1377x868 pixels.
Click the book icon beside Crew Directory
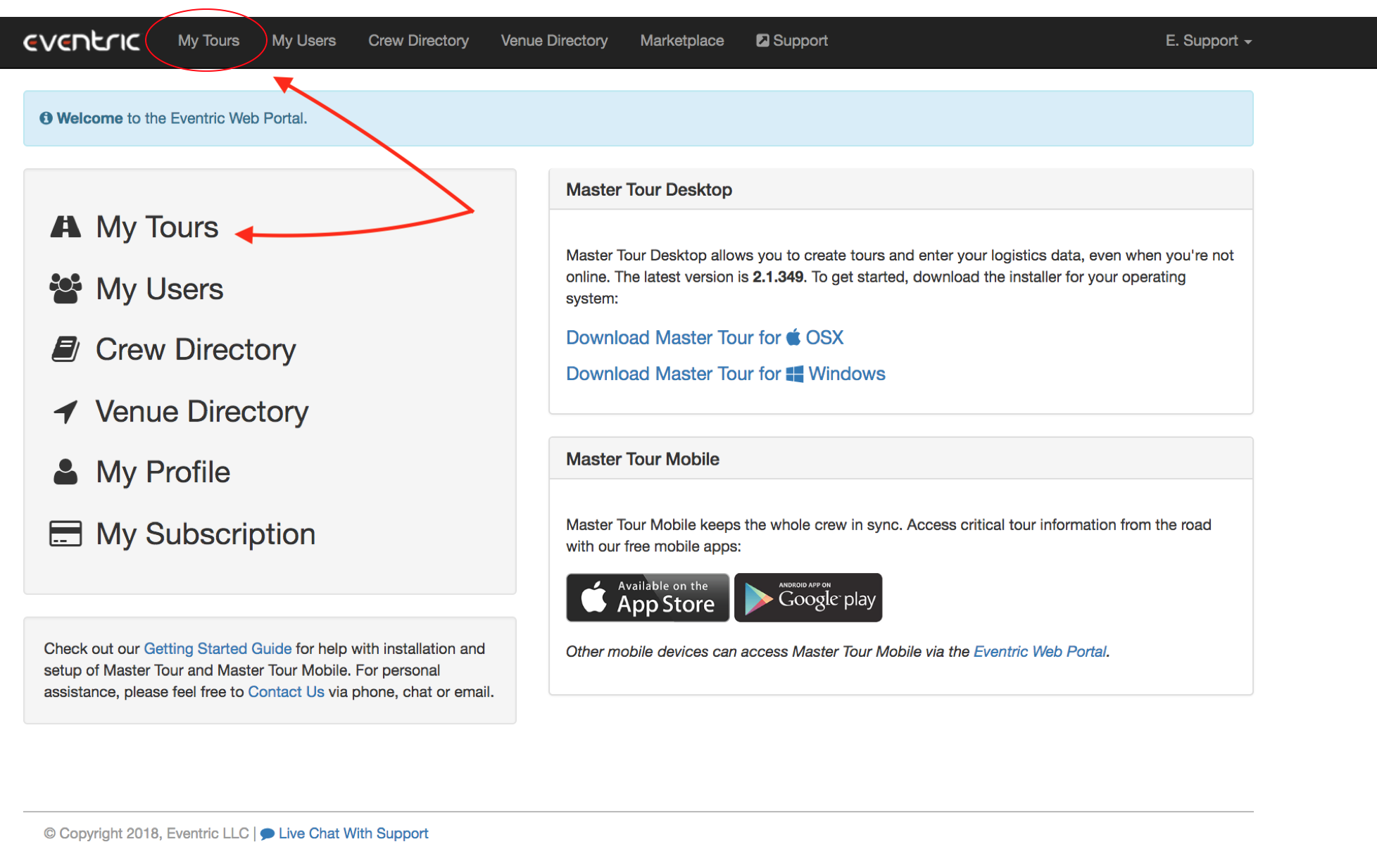[65, 349]
